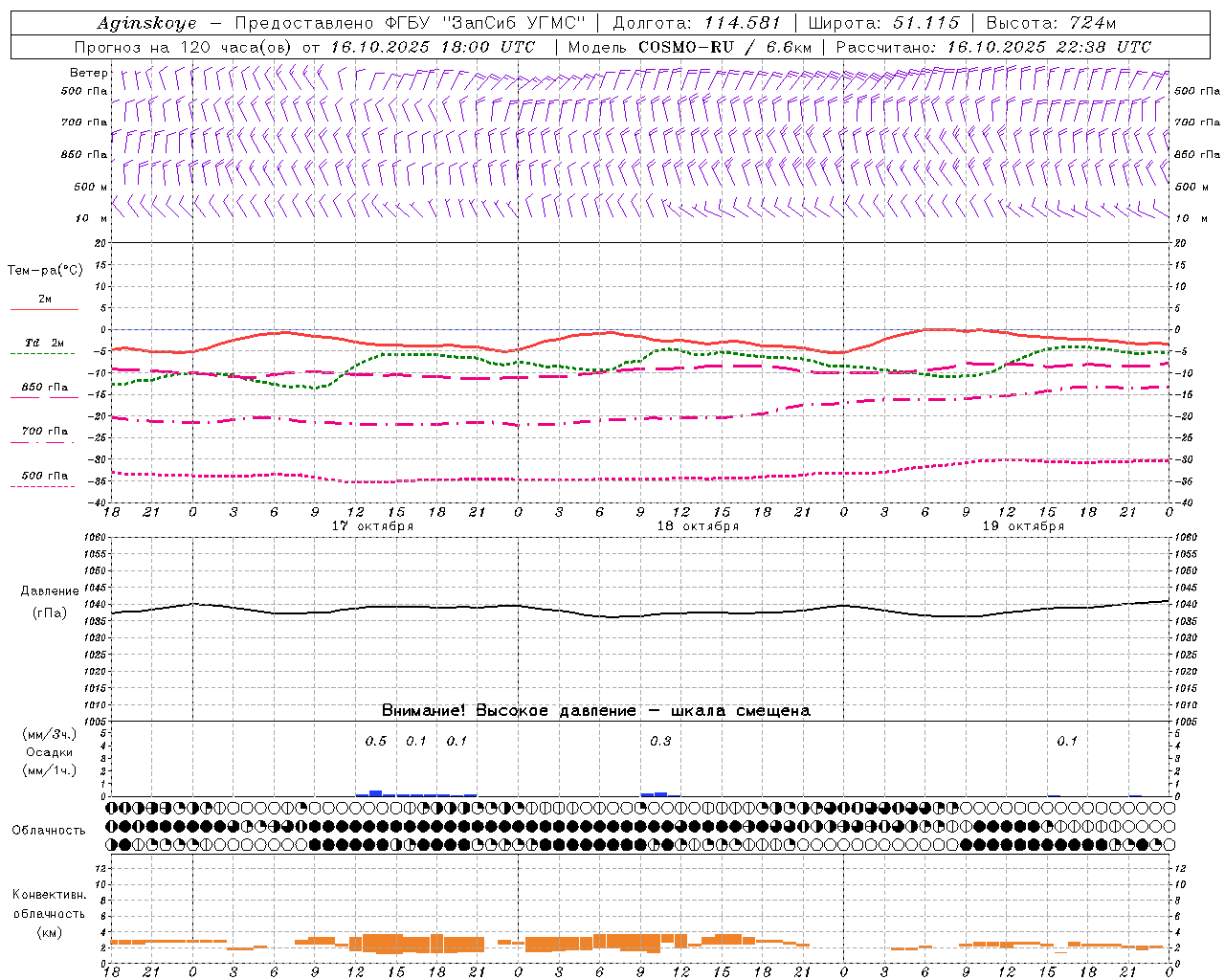The image size is (1225, 980).
Task: Click the '(мм/1ч.)' precipitation unit label
Action: point(50,770)
